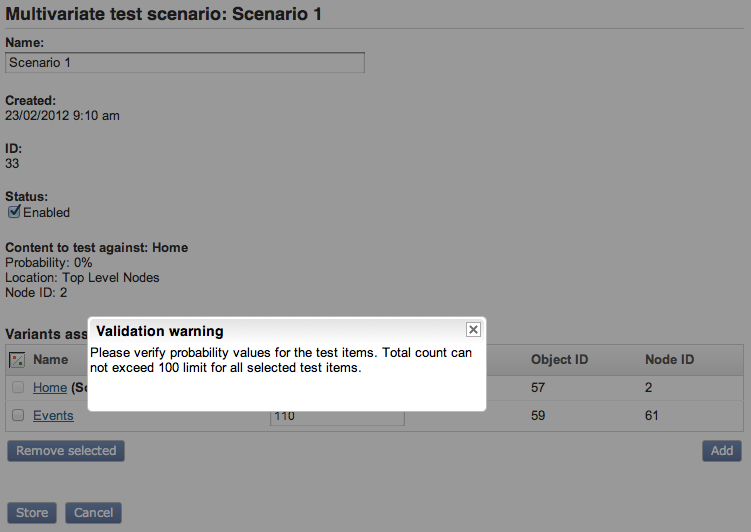Open the Home variant link
The image size is (751, 532).
(49, 388)
